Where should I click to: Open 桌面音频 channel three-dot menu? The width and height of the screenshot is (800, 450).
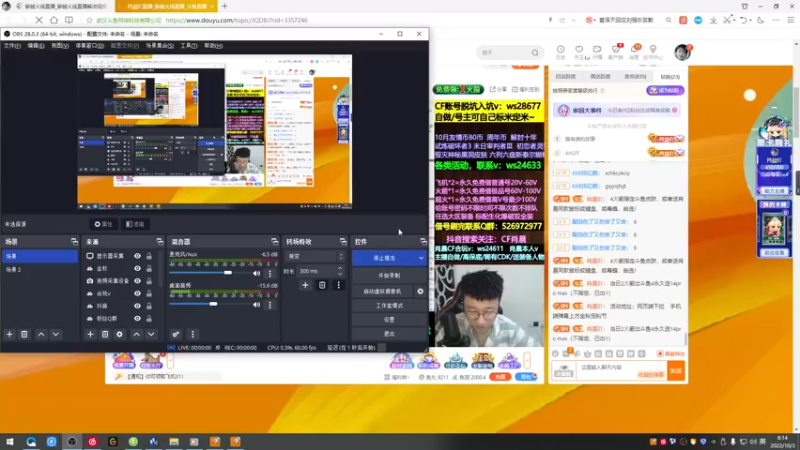[270, 305]
